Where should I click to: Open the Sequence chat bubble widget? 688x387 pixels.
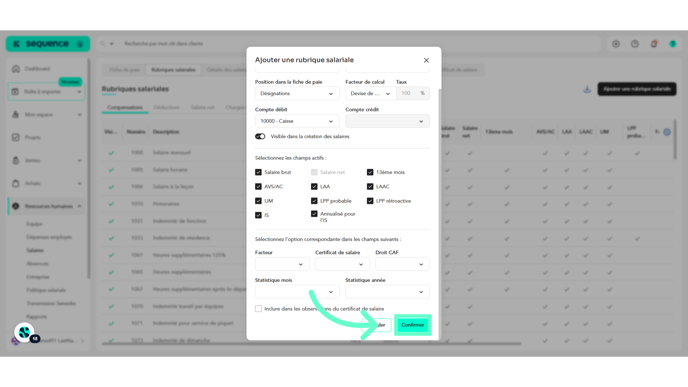click(x=25, y=333)
